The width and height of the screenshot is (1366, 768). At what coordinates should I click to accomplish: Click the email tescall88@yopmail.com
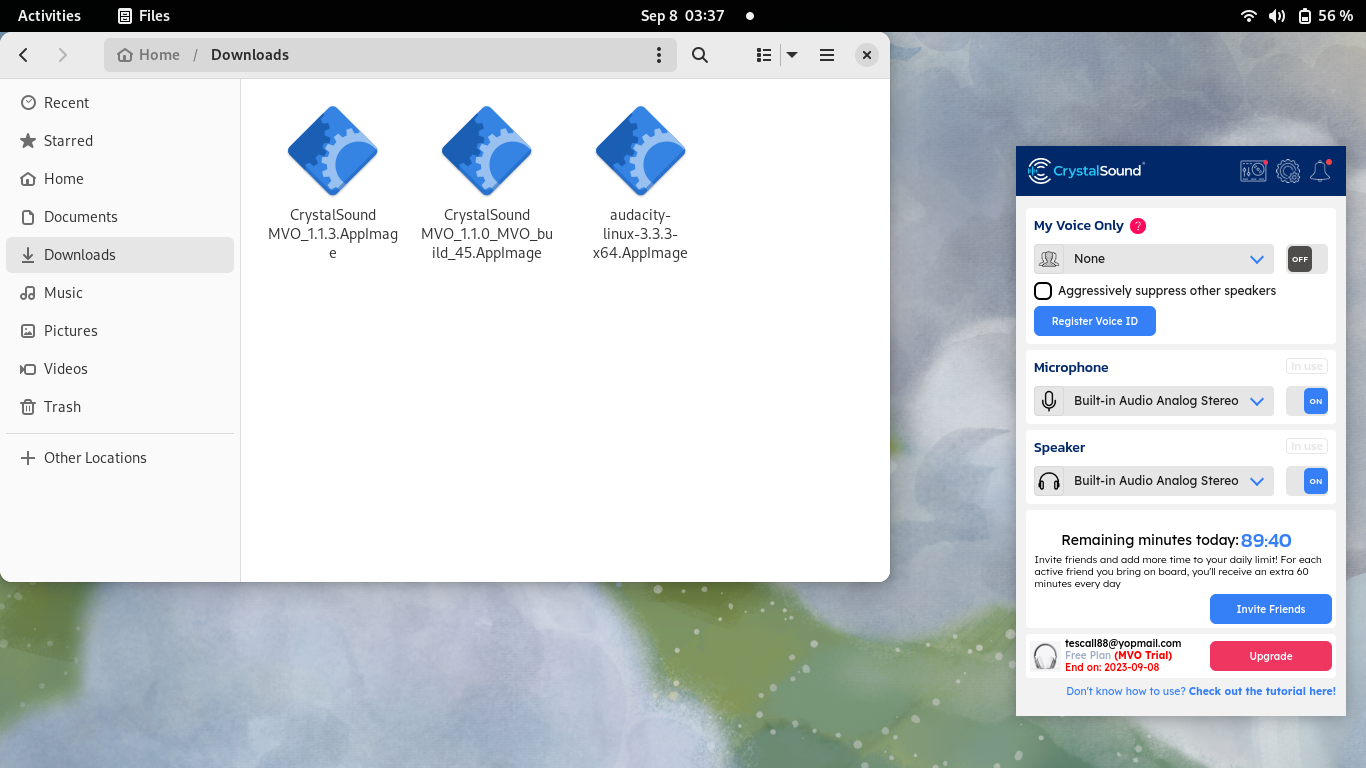1123,643
